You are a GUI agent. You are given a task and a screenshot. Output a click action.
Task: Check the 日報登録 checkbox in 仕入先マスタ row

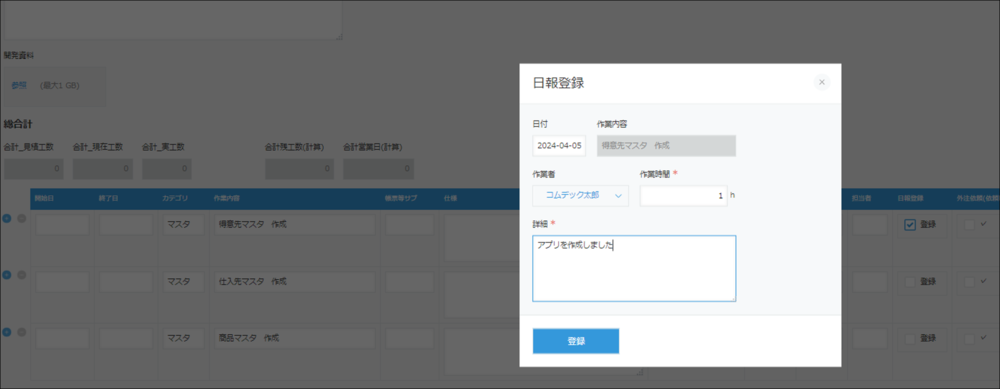(910, 281)
